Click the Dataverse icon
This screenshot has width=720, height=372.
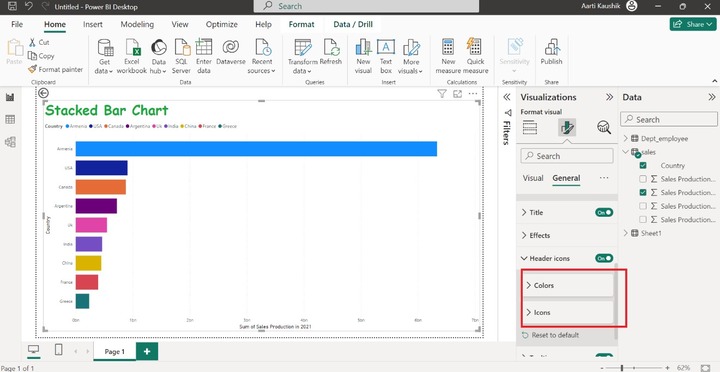click(231, 47)
